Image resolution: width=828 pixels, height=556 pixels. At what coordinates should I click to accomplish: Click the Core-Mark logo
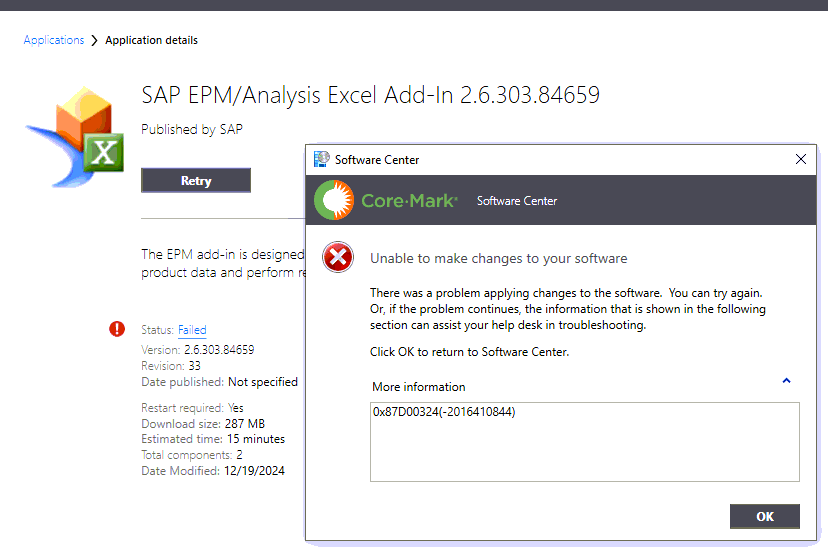coord(386,200)
